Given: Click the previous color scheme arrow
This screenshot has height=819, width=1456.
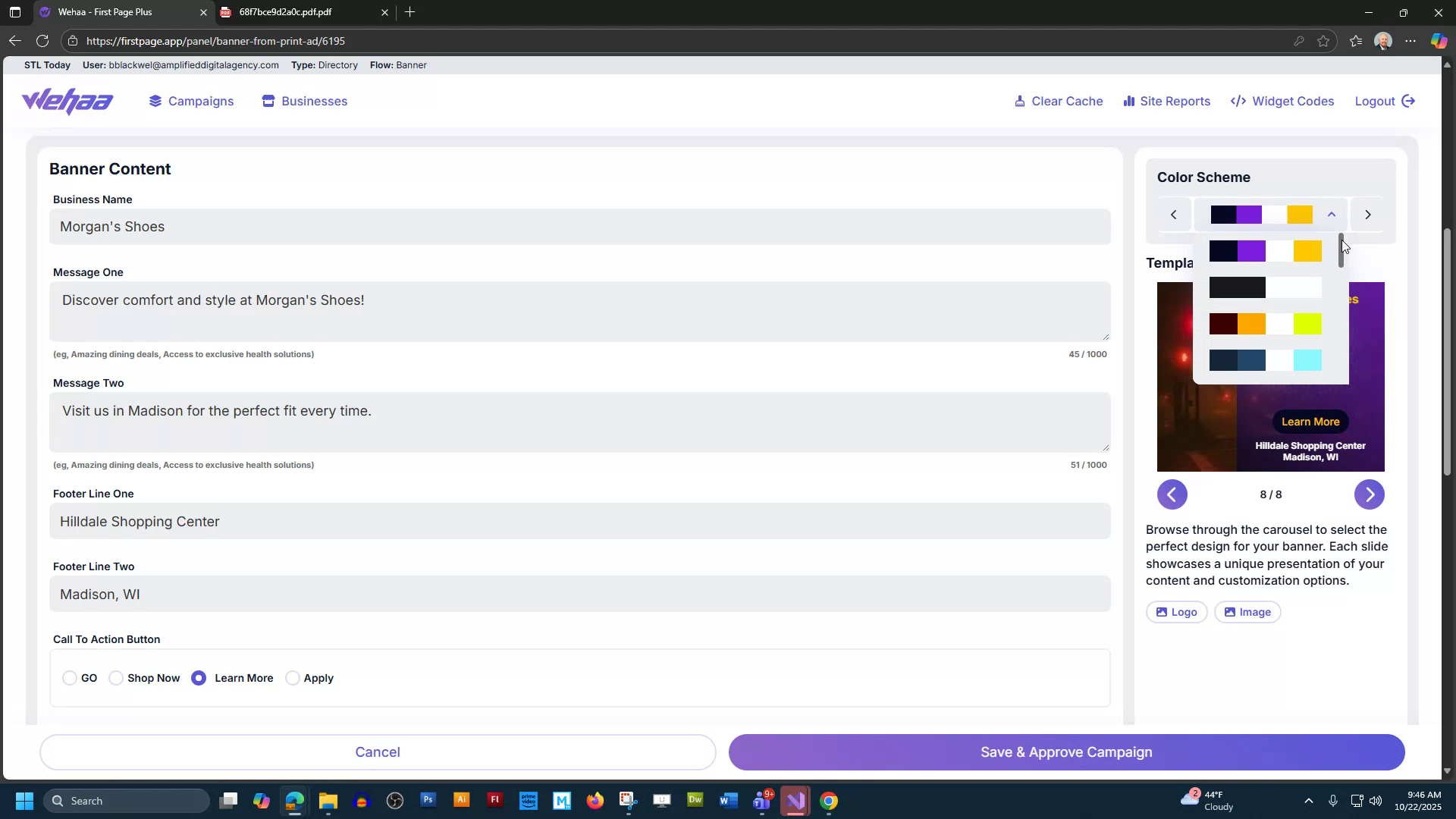Looking at the screenshot, I should click(x=1173, y=215).
